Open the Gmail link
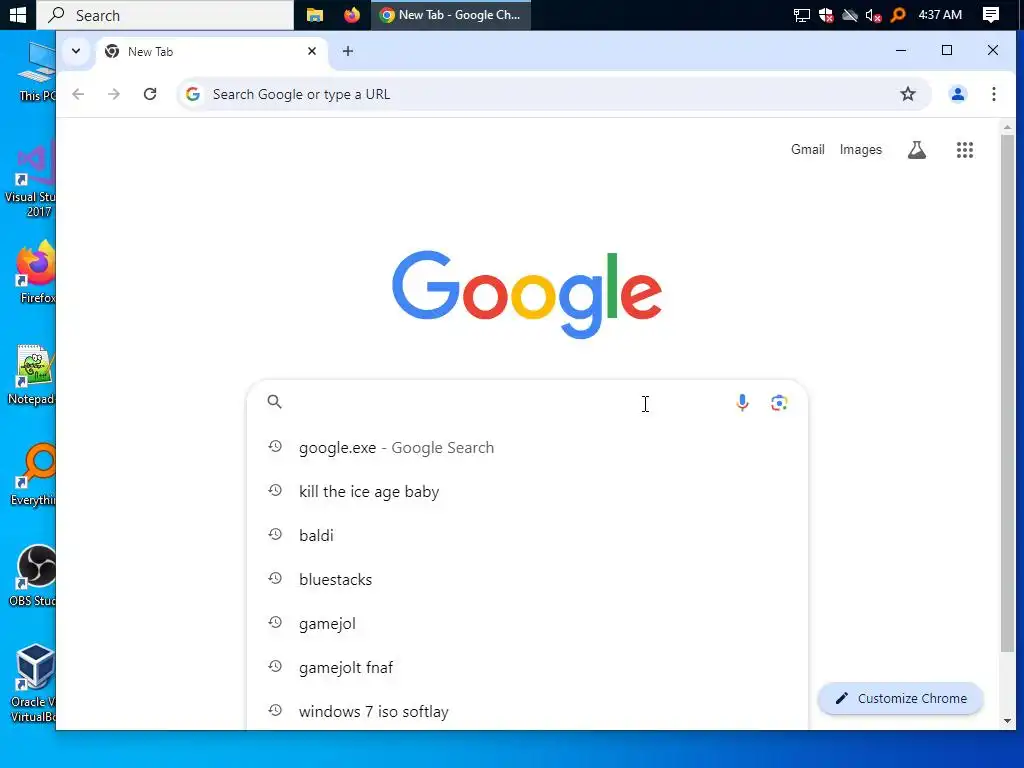This screenshot has width=1024, height=768. point(807,150)
